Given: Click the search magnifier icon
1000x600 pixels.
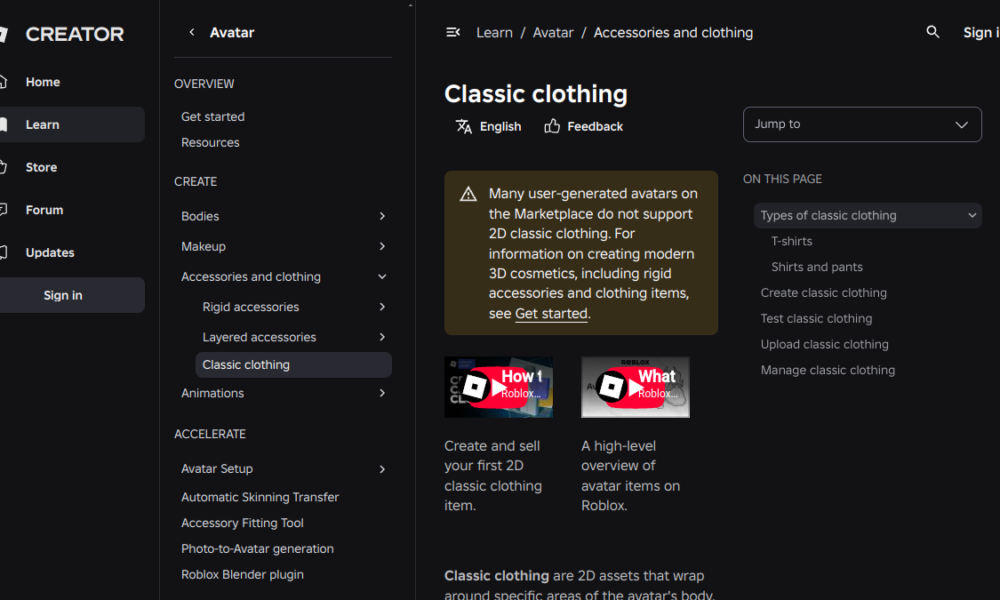Looking at the screenshot, I should coord(932,32).
